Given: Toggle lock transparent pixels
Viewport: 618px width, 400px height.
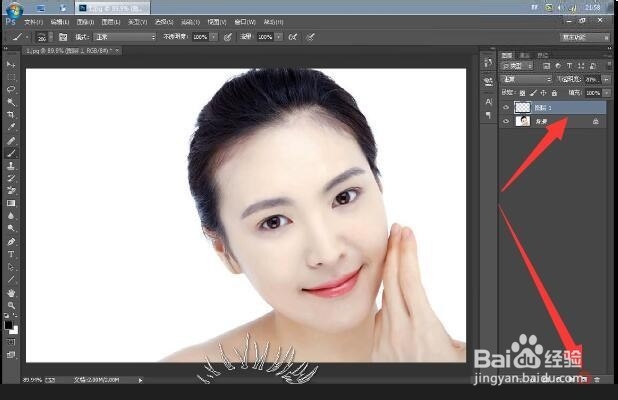Looking at the screenshot, I should (x=522, y=93).
